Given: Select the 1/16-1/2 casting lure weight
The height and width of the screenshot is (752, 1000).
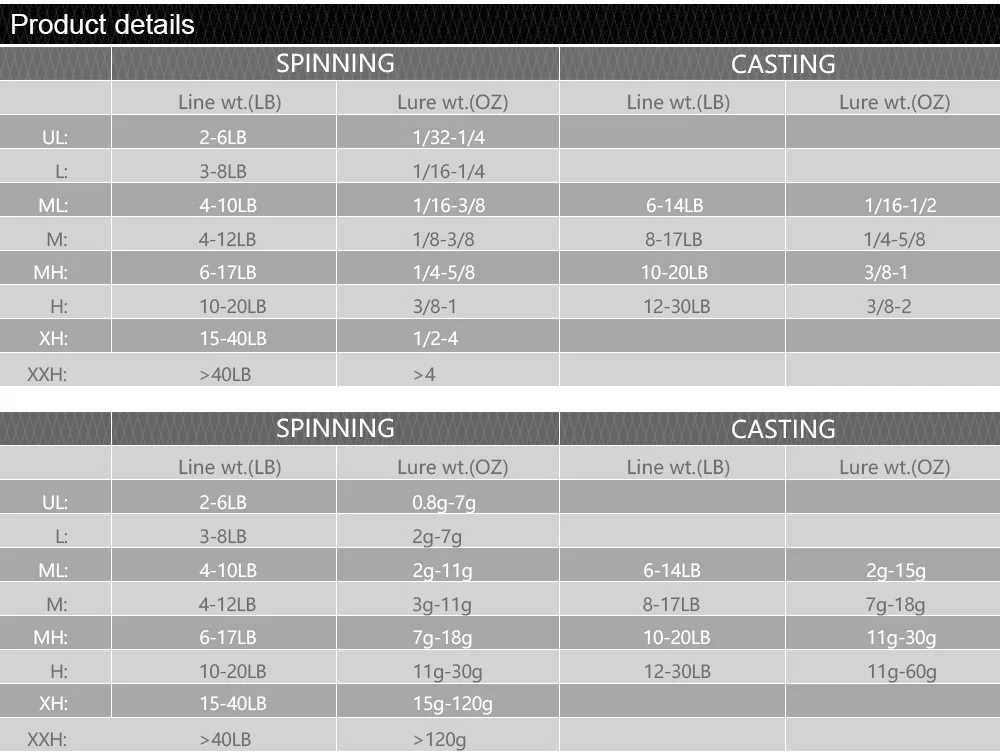Looking at the screenshot, I should click(900, 205).
